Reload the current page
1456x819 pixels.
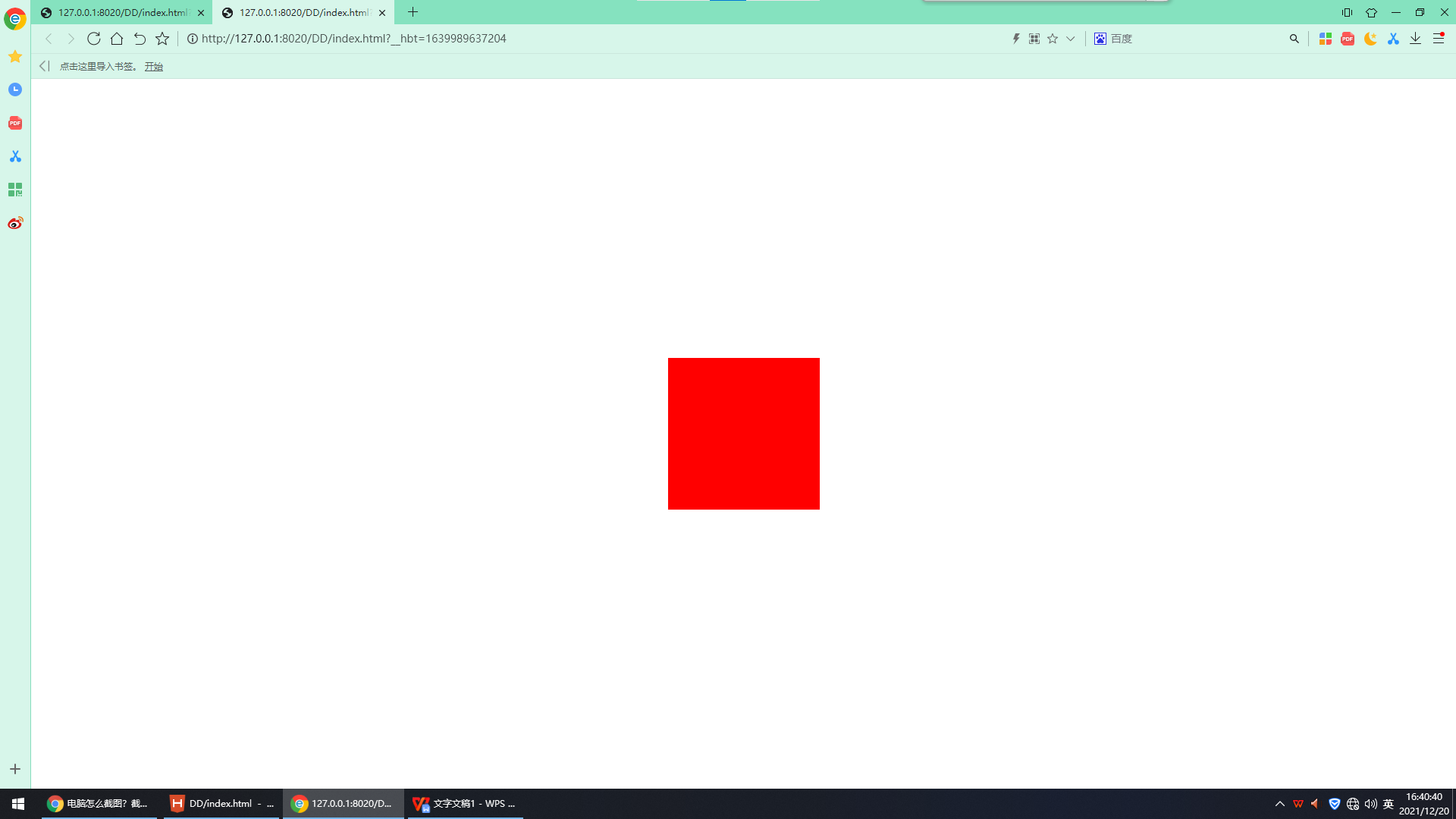94,39
